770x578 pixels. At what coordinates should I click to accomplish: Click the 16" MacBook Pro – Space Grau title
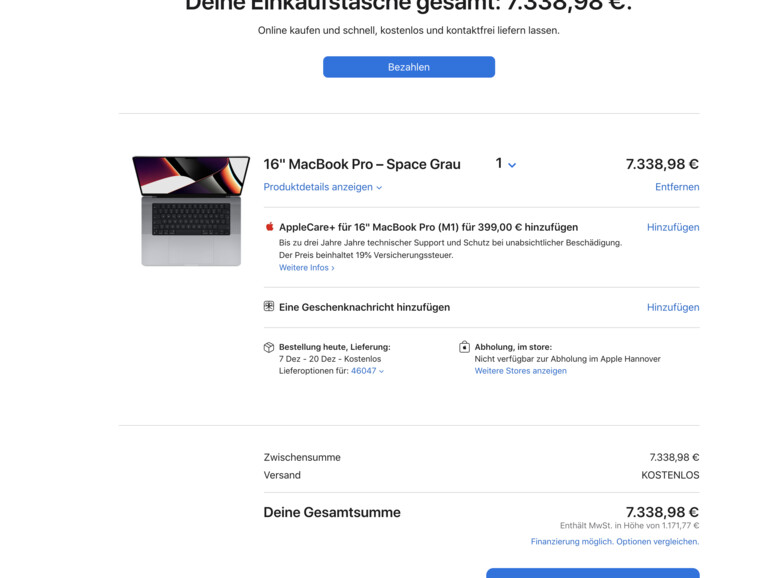click(362, 164)
